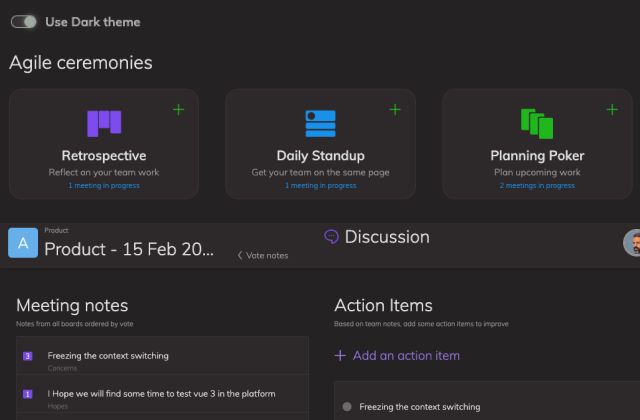This screenshot has height=420, width=640.
Task: Create new Daily Standup with plus icon
Action: pyautogui.click(x=395, y=110)
